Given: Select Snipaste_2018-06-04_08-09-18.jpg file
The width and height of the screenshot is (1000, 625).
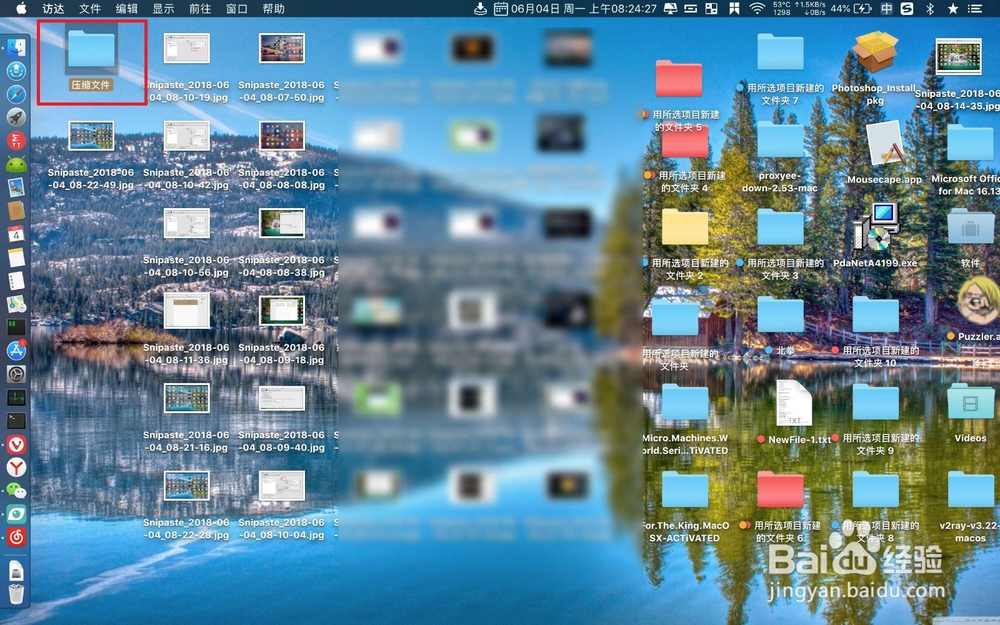Looking at the screenshot, I should click(x=282, y=311).
